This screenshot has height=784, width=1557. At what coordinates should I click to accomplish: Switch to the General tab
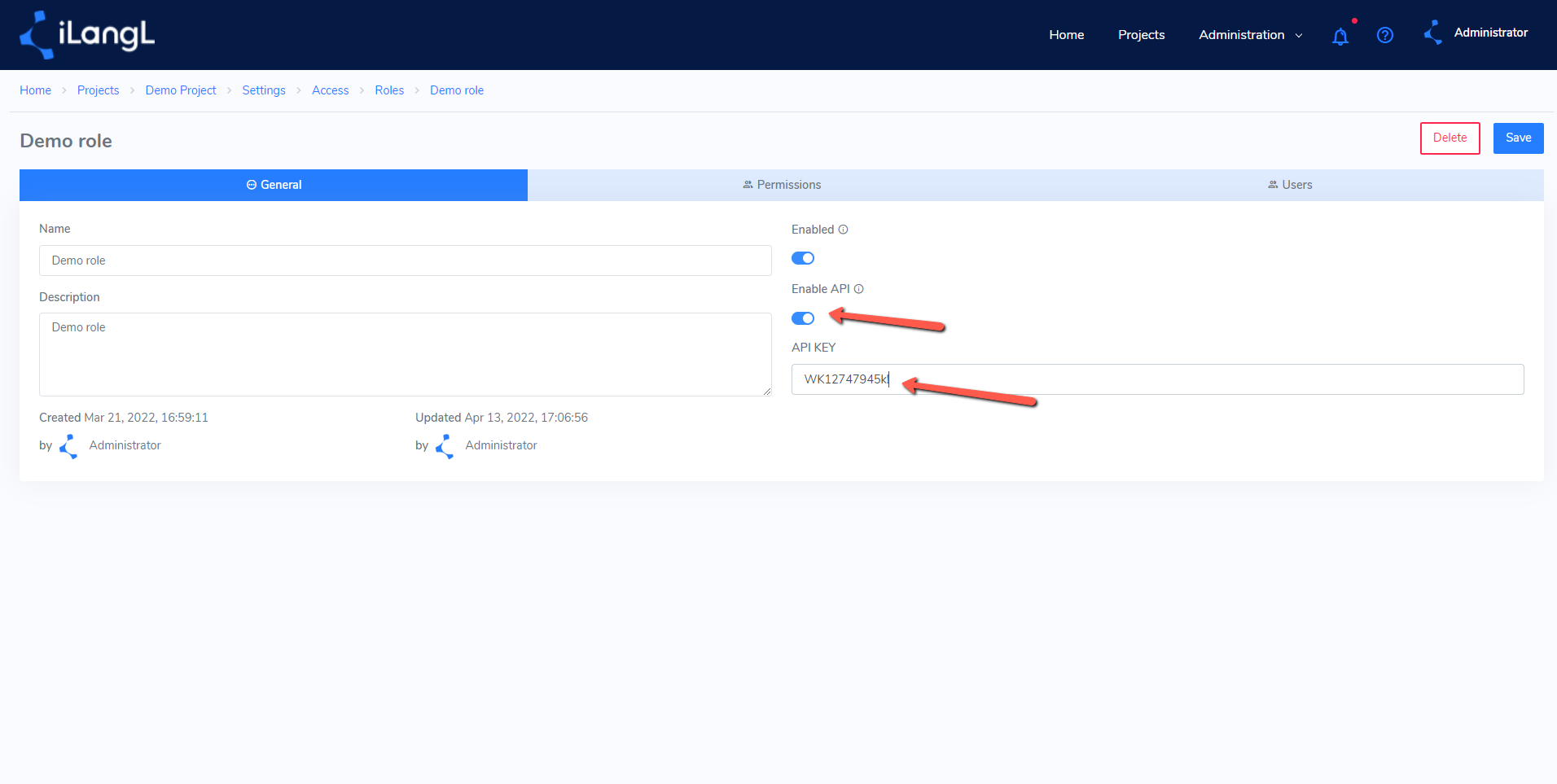click(x=274, y=185)
